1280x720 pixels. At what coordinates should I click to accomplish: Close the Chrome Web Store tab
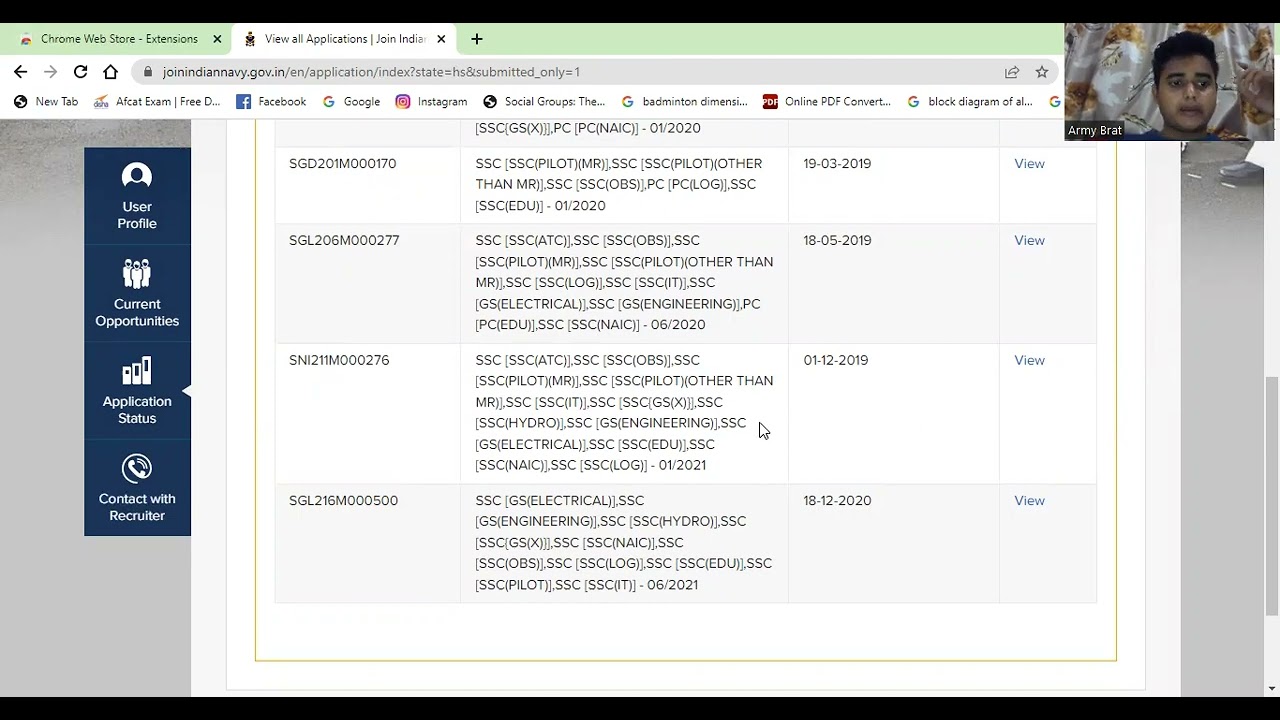pyautogui.click(x=217, y=39)
